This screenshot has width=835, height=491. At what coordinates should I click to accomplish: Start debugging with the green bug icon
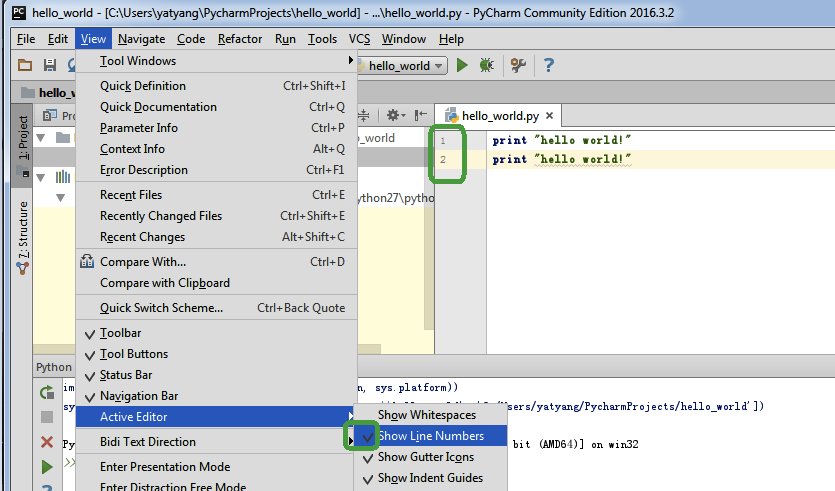[486, 66]
